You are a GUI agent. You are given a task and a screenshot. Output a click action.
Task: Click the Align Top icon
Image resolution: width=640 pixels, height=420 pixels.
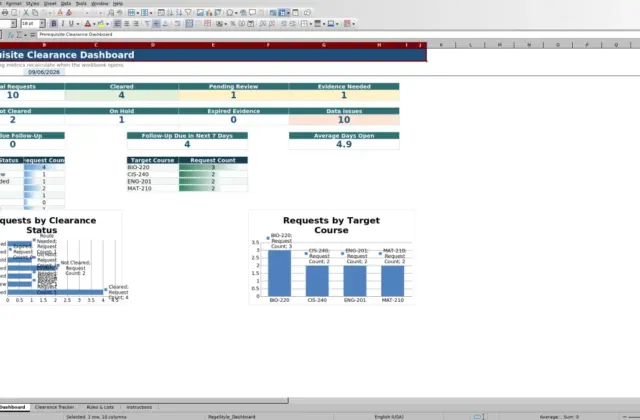coord(147,24)
